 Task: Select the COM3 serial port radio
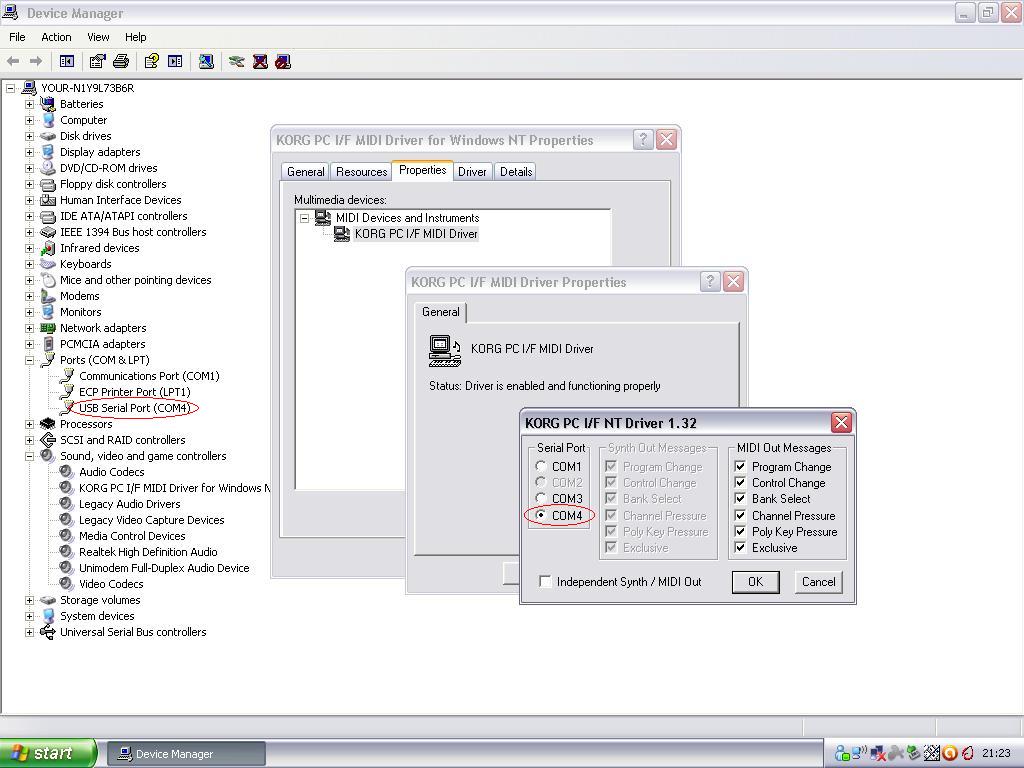point(541,498)
